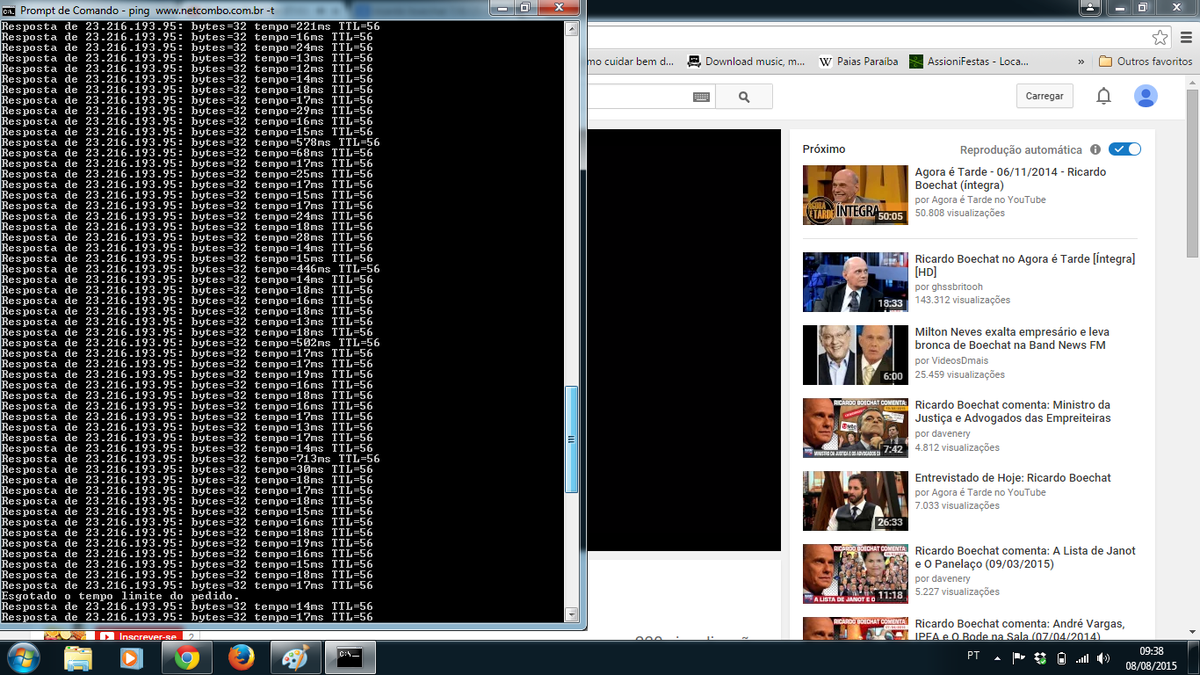Open Entrevistado de Hoje video thumbnail
This screenshot has height=675, width=1200.
coord(855,501)
